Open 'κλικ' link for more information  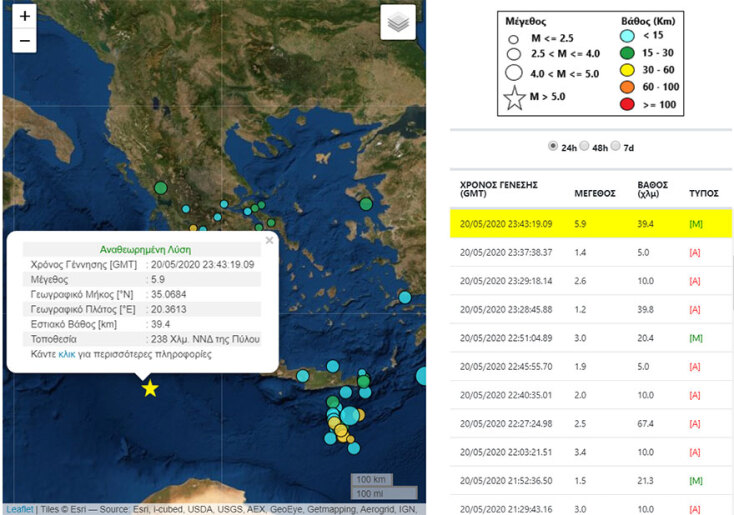coord(67,355)
